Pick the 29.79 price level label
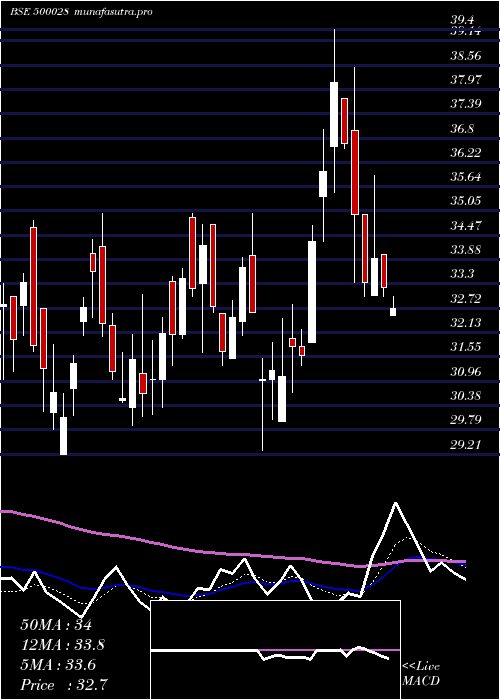This screenshot has height=700, width=500. pyautogui.click(x=465, y=419)
